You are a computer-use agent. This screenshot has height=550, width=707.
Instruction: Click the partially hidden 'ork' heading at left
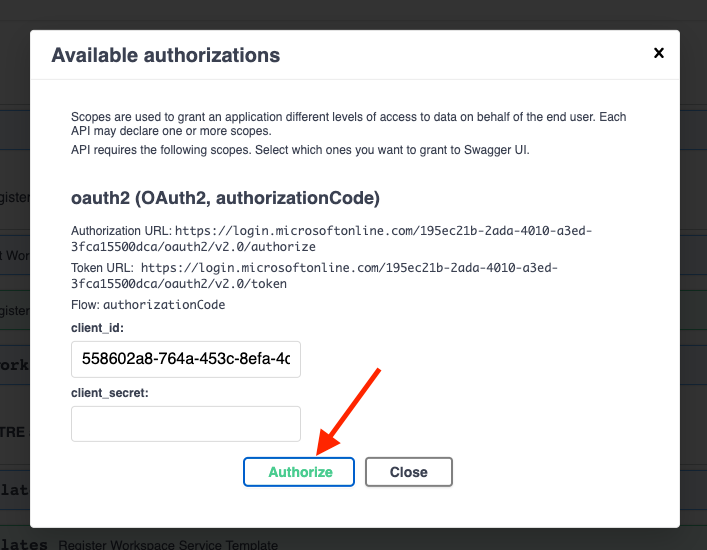(14, 365)
